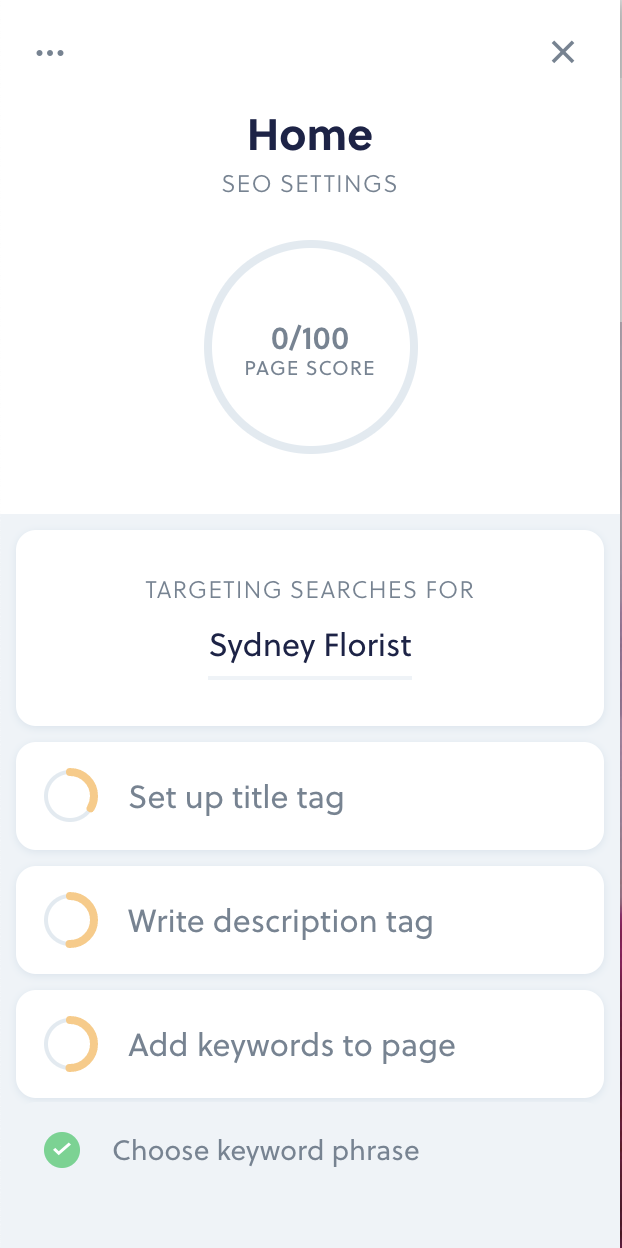The image size is (622, 1248).
Task: Select the 0/100 score value
Action: click(310, 339)
